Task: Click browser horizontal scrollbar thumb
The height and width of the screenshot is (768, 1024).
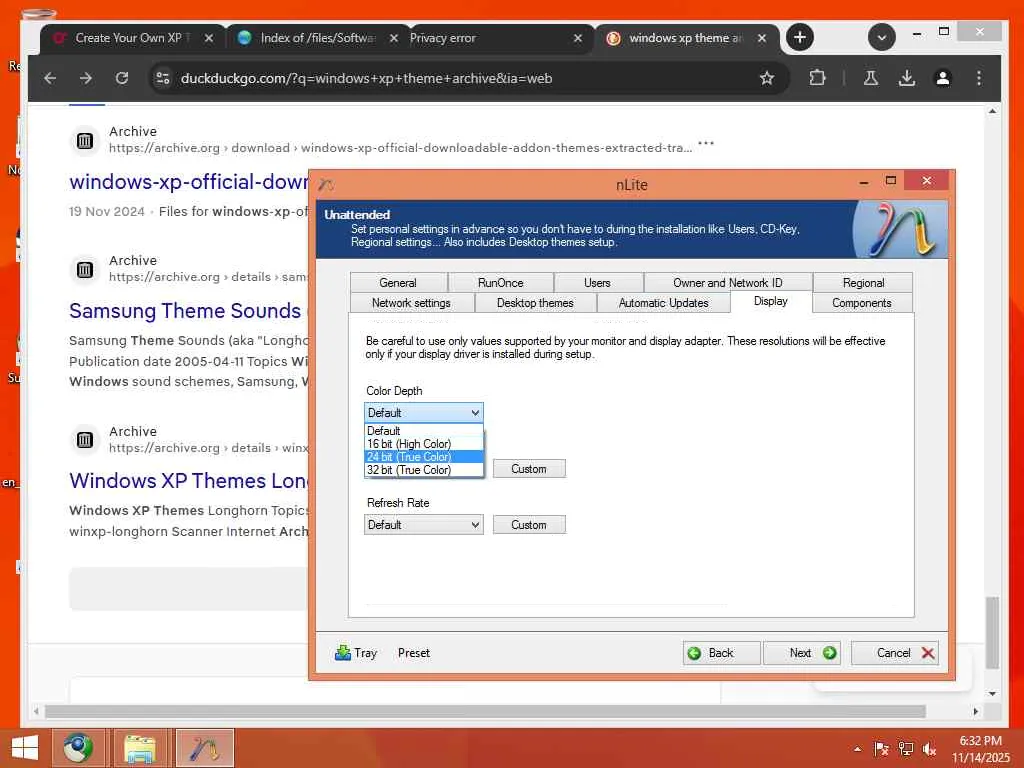Action: [485, 711]
